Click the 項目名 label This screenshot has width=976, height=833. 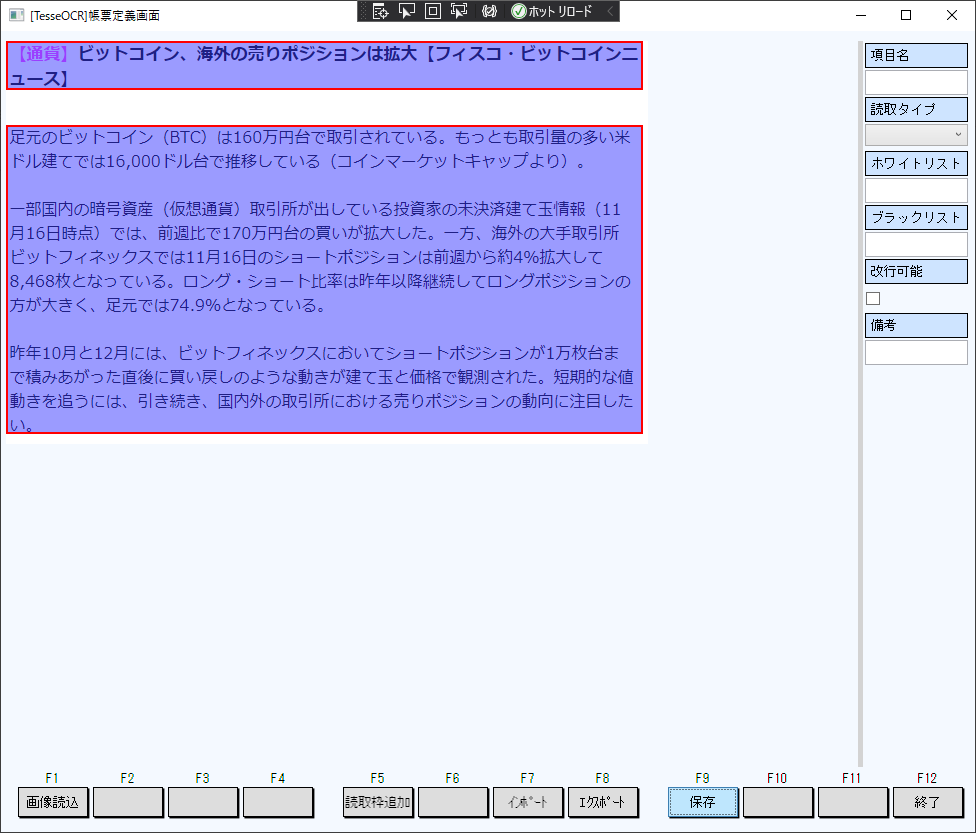click(916, 55)
